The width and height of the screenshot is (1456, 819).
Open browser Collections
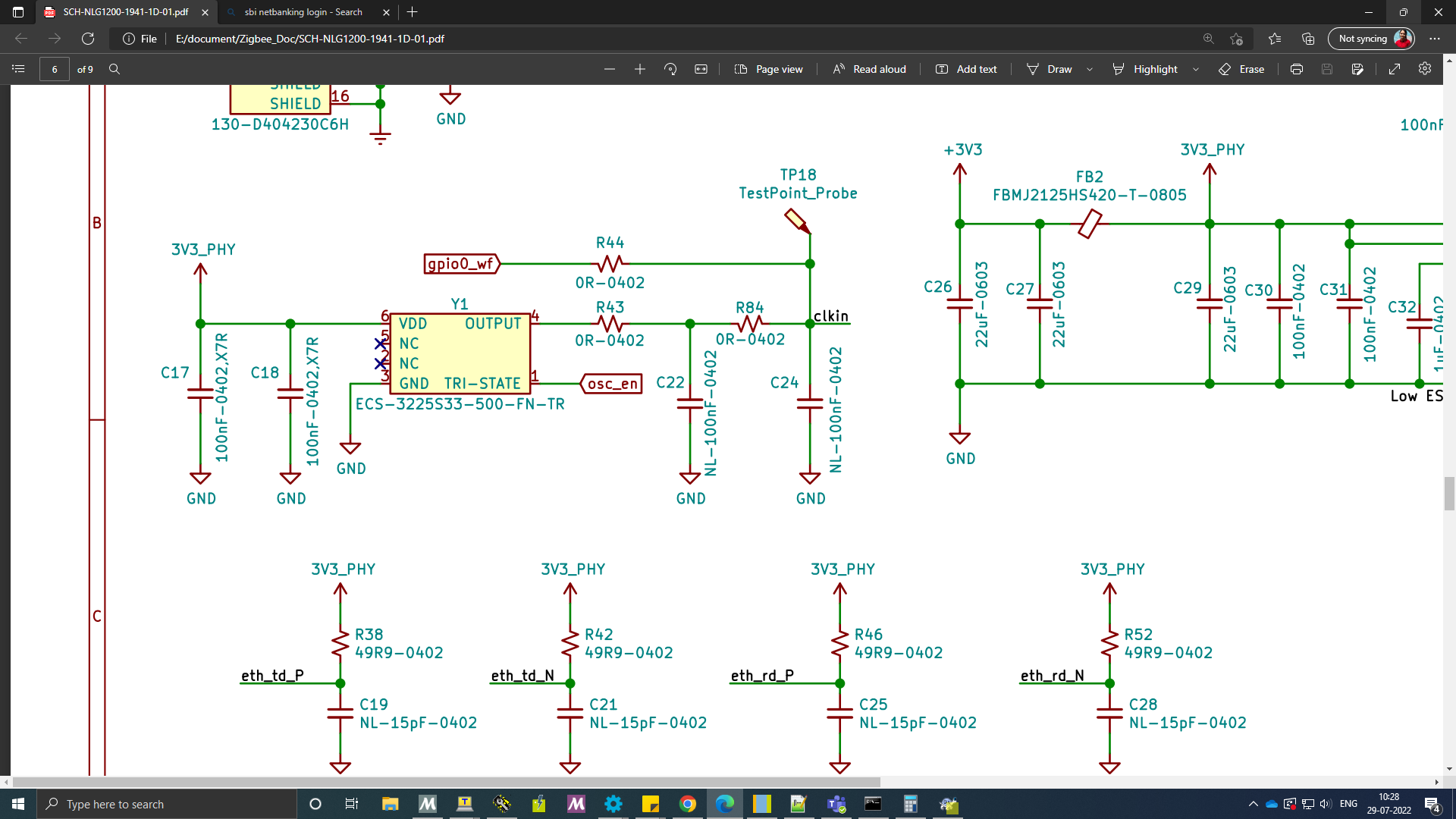[x=1308, y=39]
